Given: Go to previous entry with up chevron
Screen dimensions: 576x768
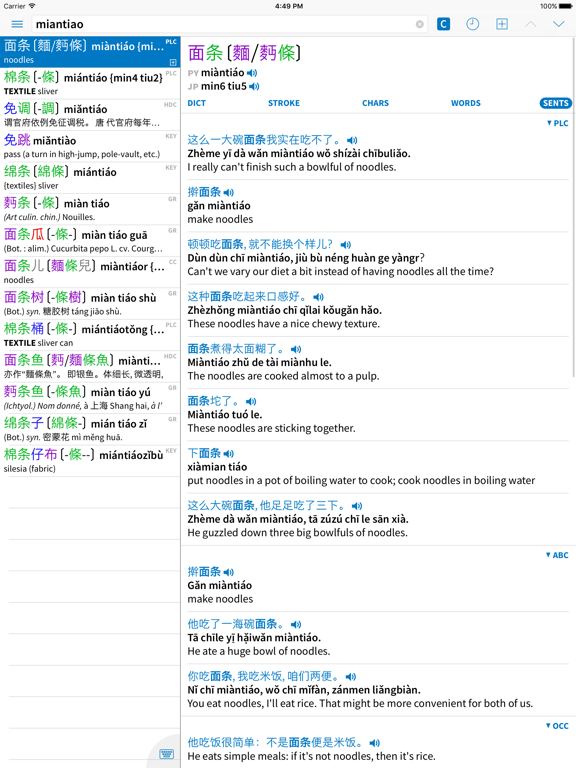Looking at the screenshot, I should pyautogui.click(x=530, y=24).
